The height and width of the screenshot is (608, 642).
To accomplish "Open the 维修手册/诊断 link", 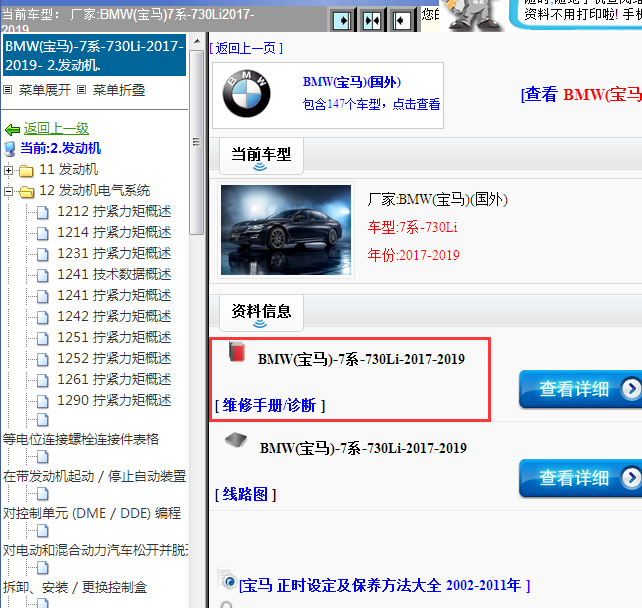I will click(270, 405).
